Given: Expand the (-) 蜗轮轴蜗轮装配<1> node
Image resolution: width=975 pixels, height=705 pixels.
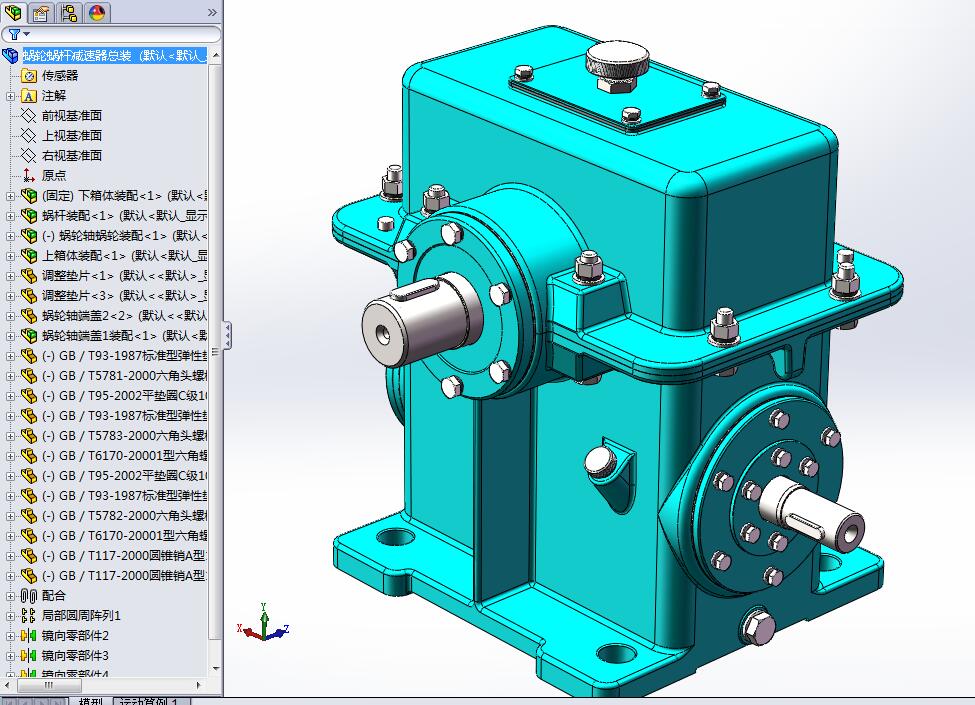Looking at the screenshot, I should pos(10,236).
